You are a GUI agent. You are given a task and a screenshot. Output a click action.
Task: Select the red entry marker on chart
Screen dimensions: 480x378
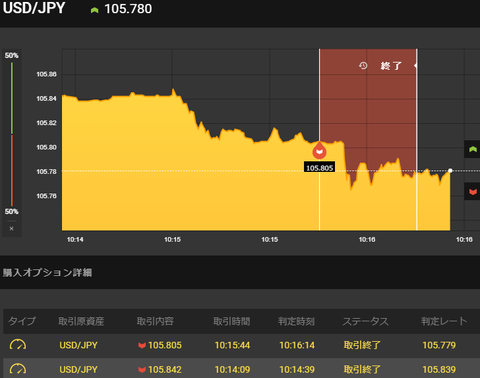coord(319,150)
